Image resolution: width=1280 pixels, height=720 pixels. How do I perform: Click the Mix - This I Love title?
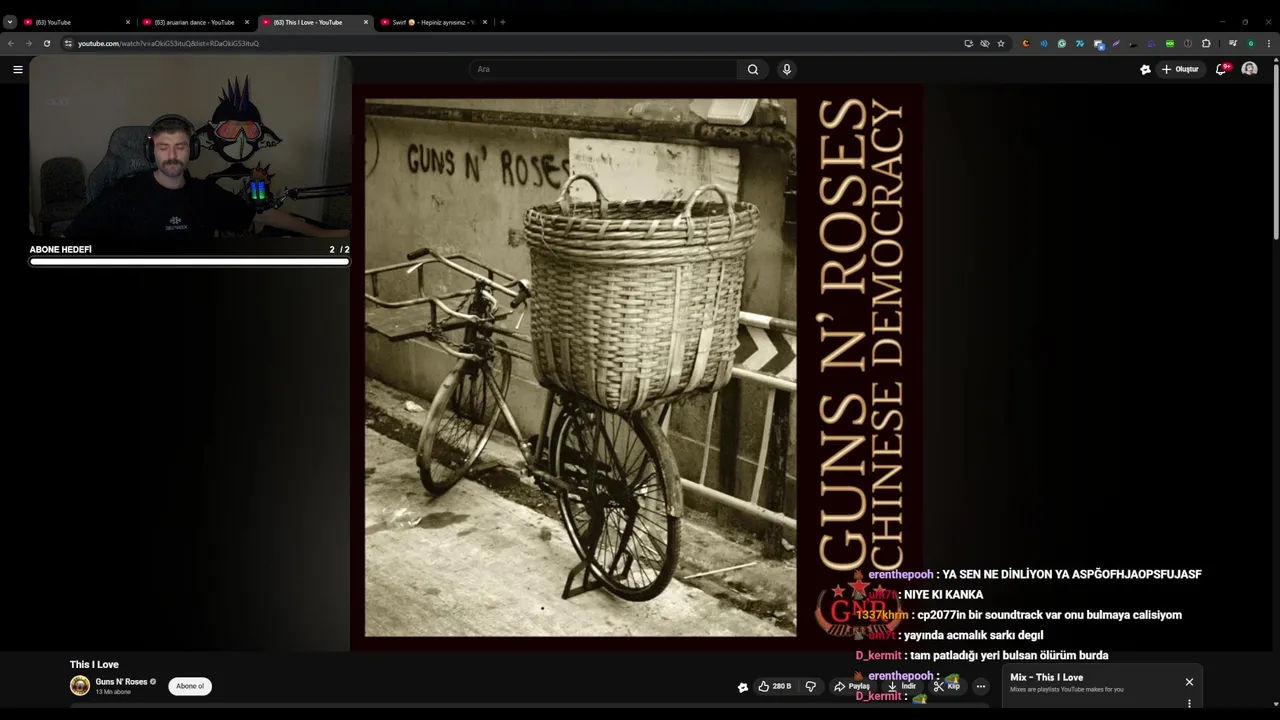click(x=1046, y=677)
